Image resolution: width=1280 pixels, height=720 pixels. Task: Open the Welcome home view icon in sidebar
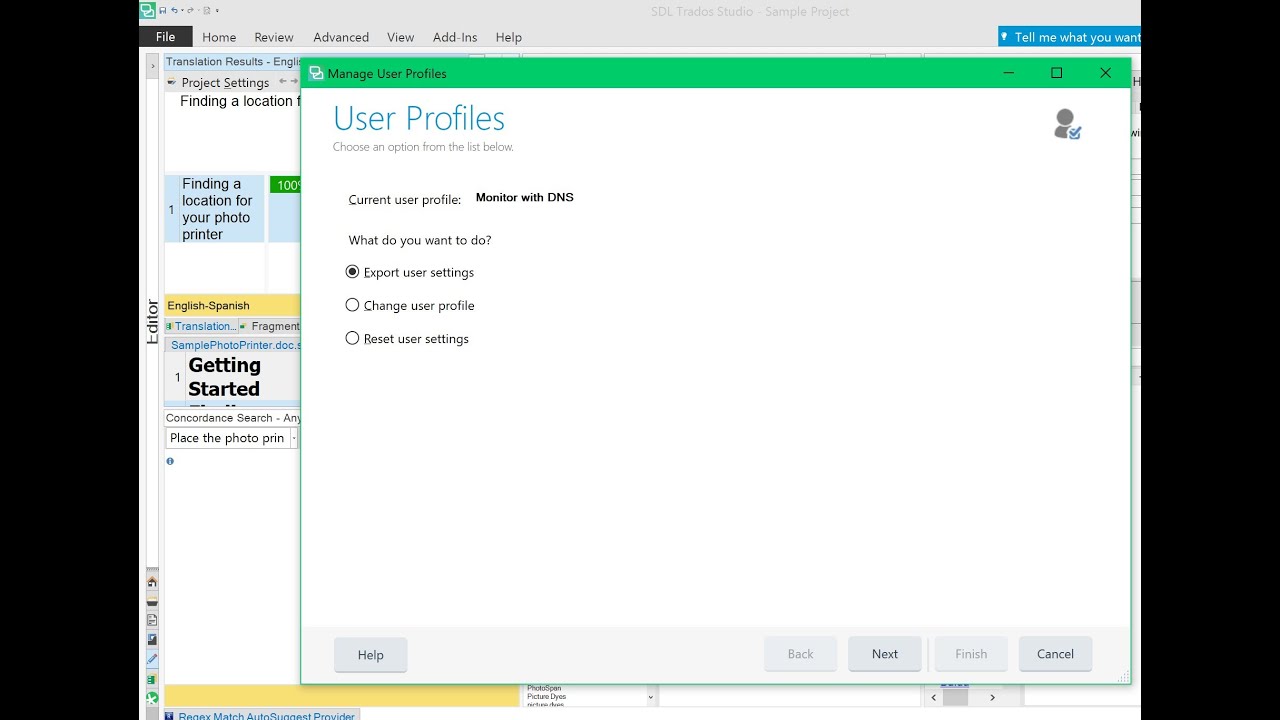click(152, 581)
